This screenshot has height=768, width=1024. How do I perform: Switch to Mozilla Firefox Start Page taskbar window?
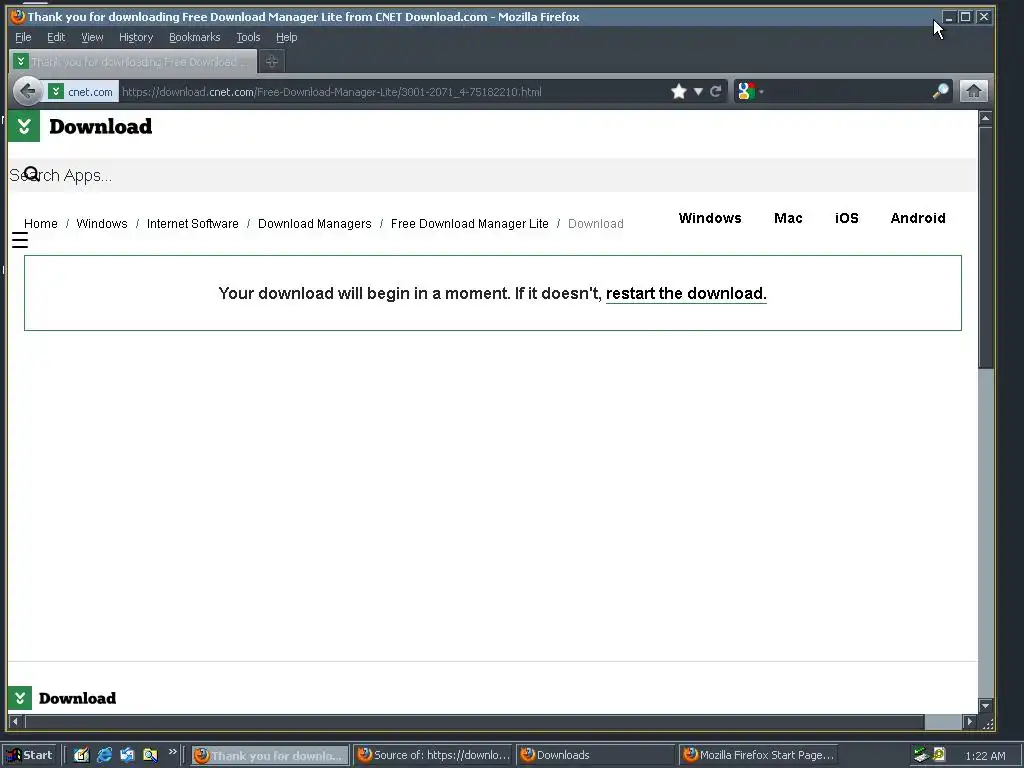pos(758,755)
